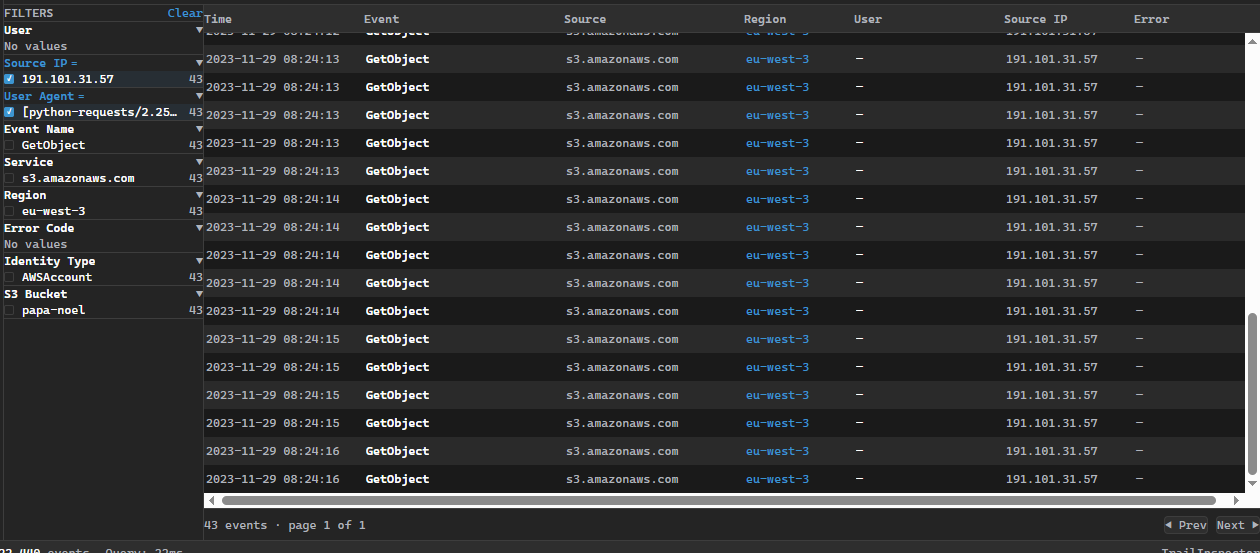Select the User filter heading
The height and width of the screenshot is (553, 1260).
[18, 30]
